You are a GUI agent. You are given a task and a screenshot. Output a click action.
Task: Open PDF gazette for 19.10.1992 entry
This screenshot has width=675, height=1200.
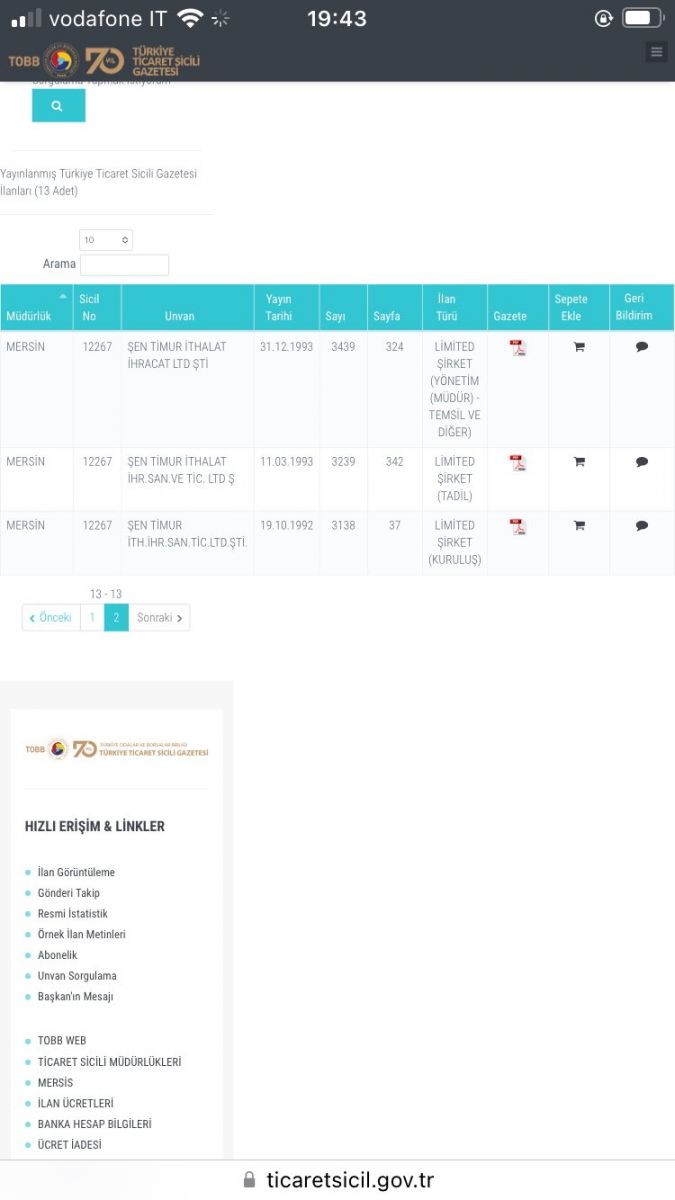coord(517,527)
